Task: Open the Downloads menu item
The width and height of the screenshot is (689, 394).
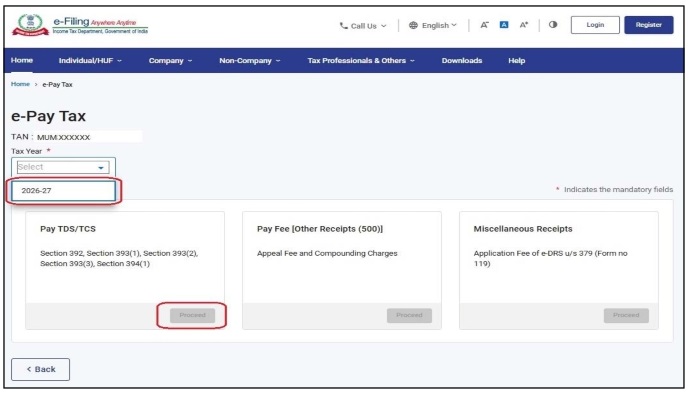Action: (462, 61)
